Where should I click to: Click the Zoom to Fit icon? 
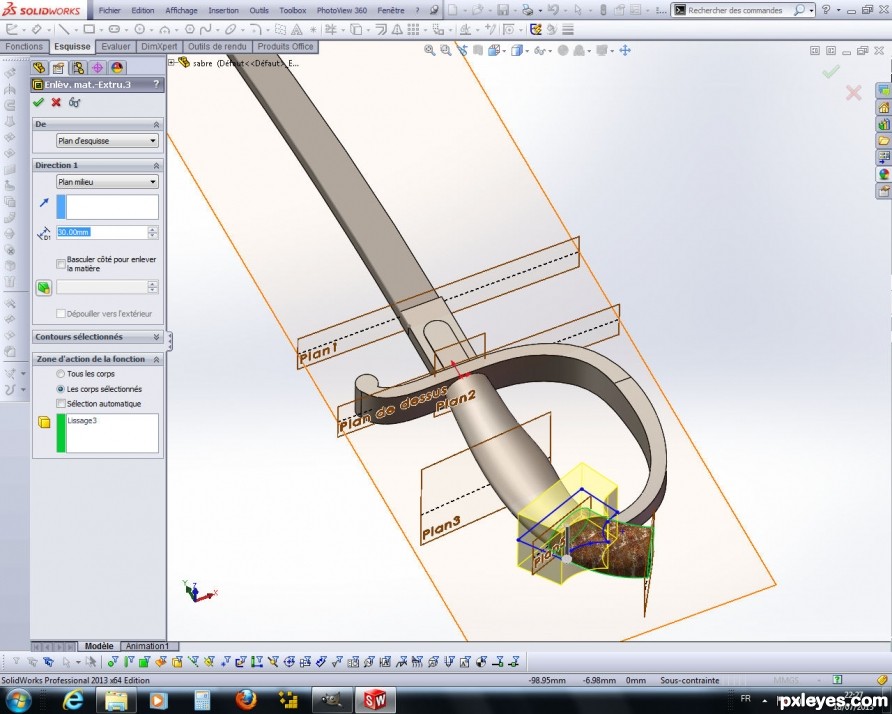430,51
